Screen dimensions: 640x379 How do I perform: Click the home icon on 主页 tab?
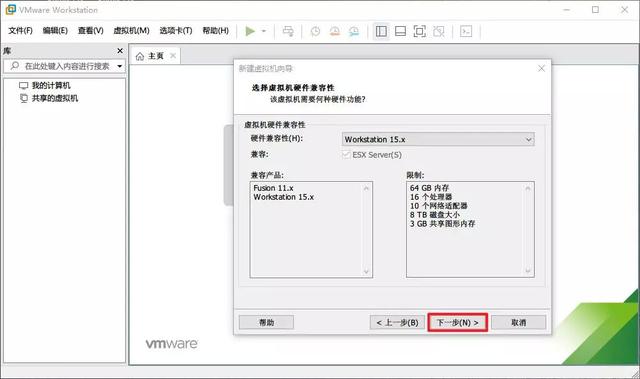[x=140, y=56]
